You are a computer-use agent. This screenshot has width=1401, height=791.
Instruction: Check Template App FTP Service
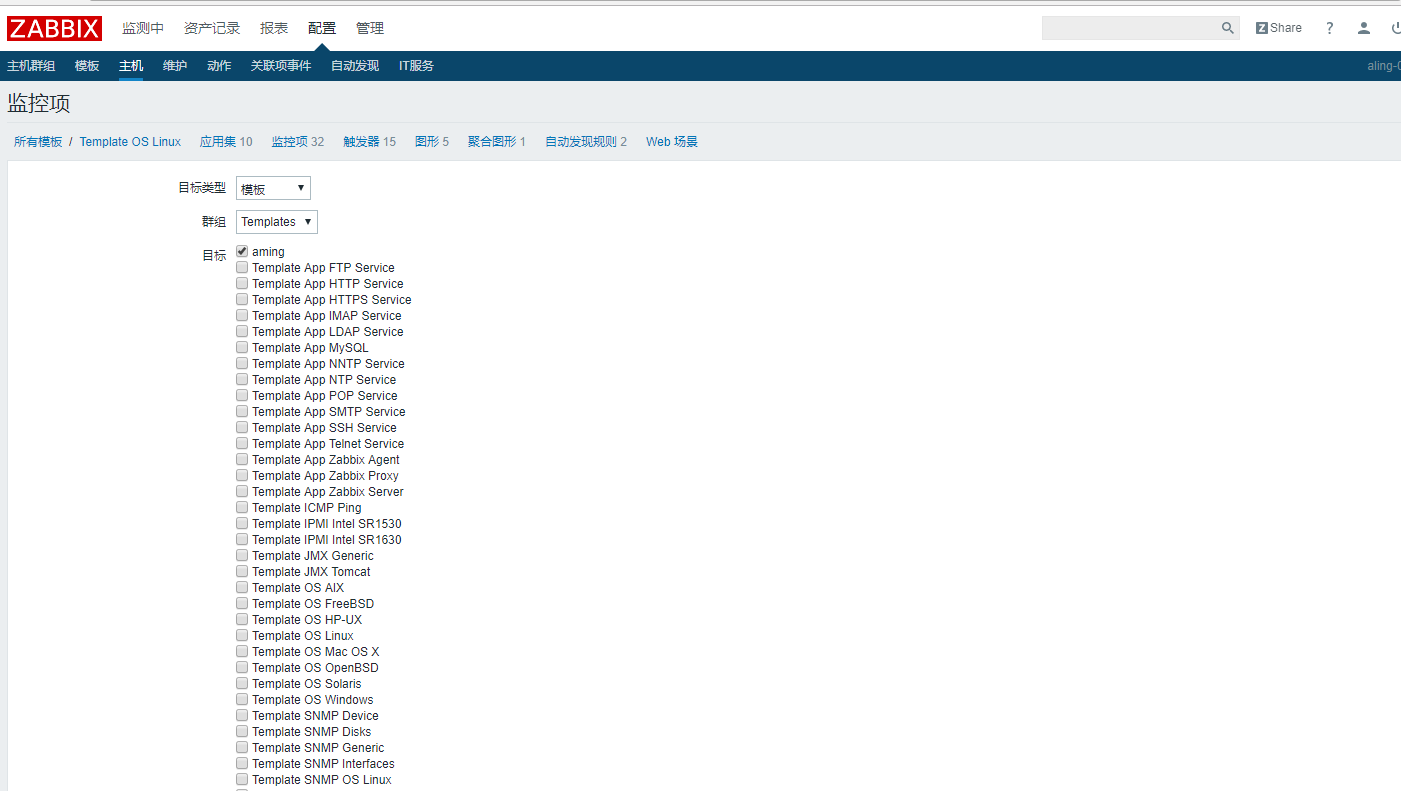242,267
